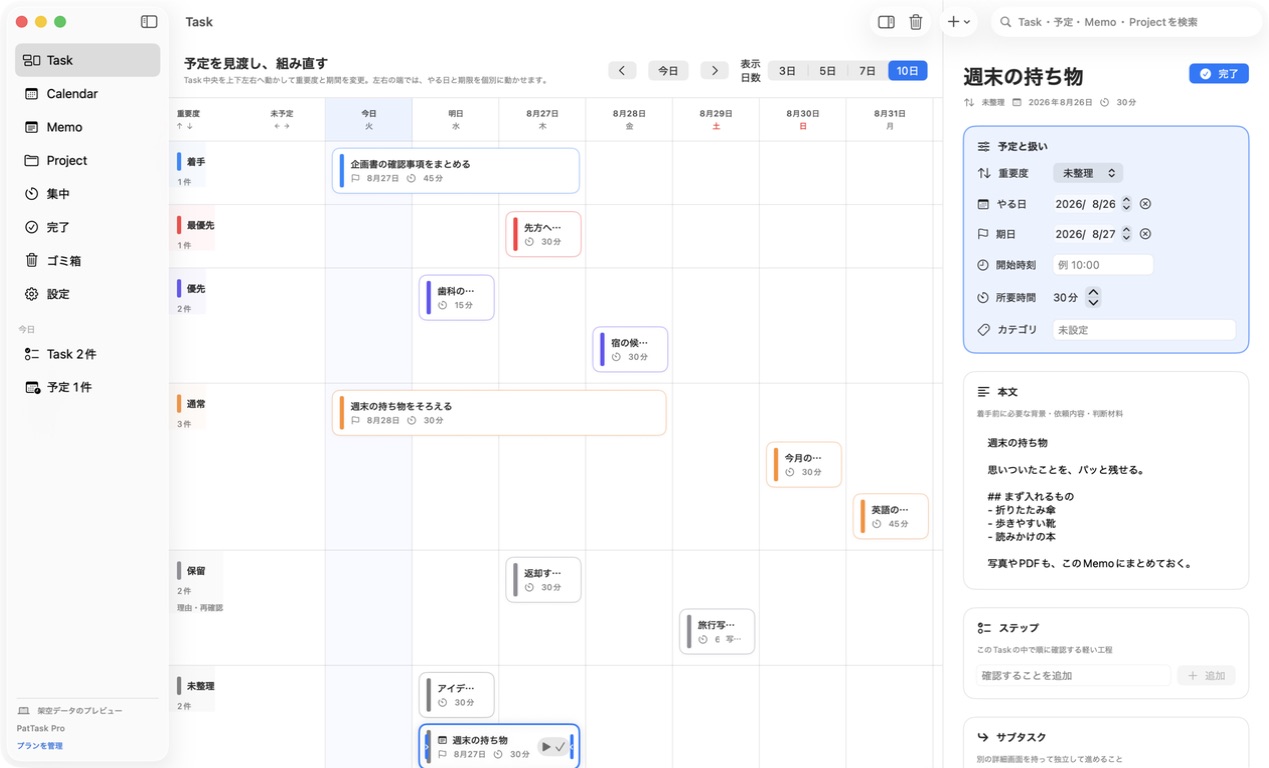Select the 歯科の… task card
The height and width of the screenshot is (768, 1269).
(x=456, y=298)
